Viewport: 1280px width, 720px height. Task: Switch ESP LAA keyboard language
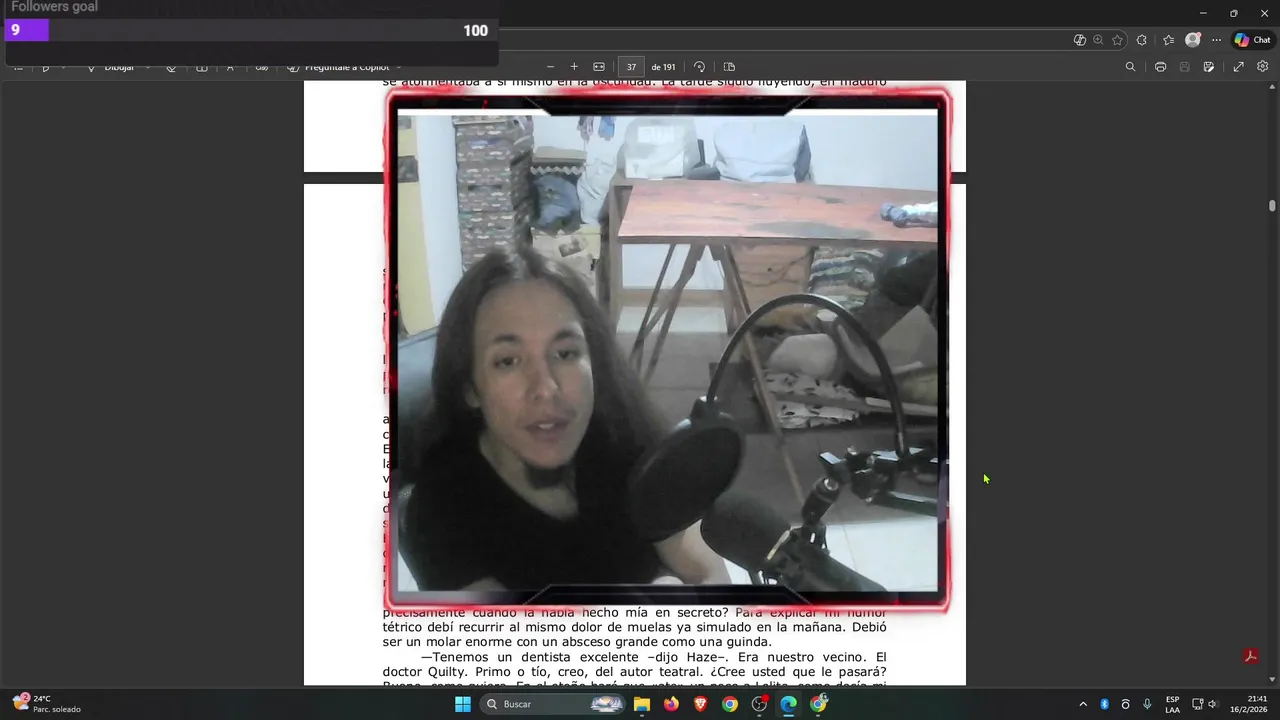click(x=1172, y=704)
